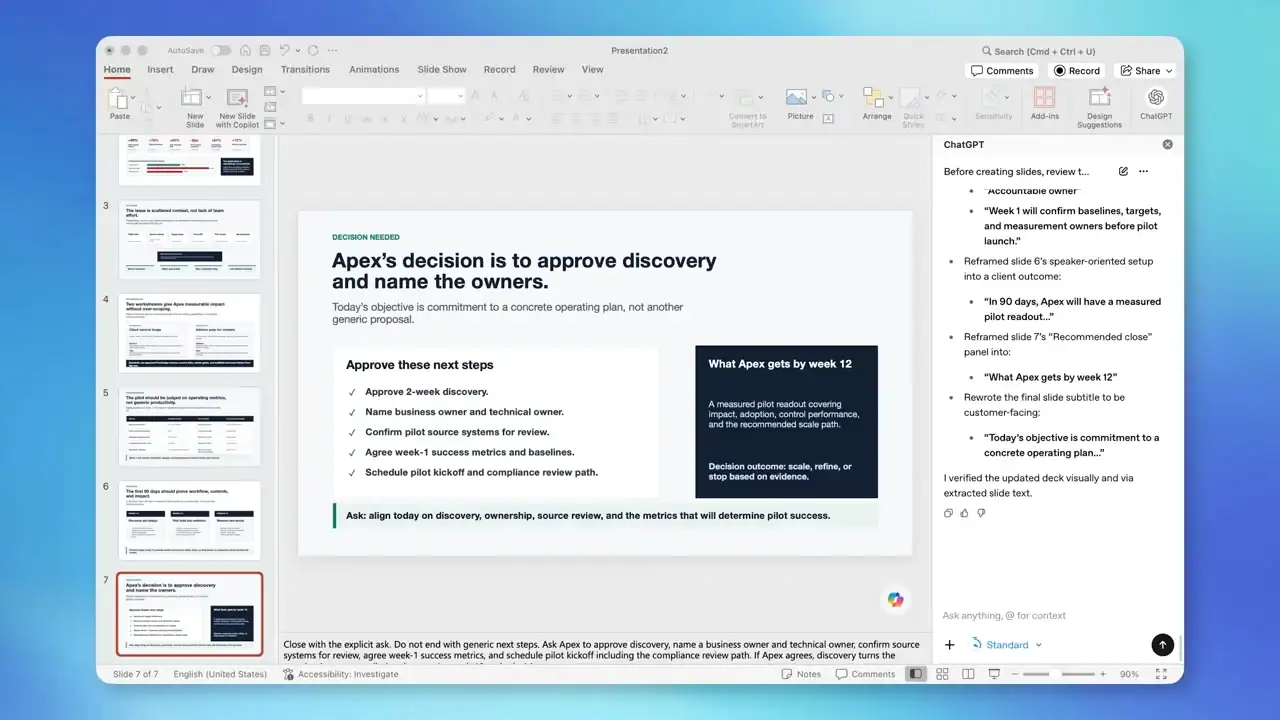Image resolution: width=1280 pixels, height=720 pixels.
Task: Click English (United States) language indicator
Action: [x=220, y=674]
